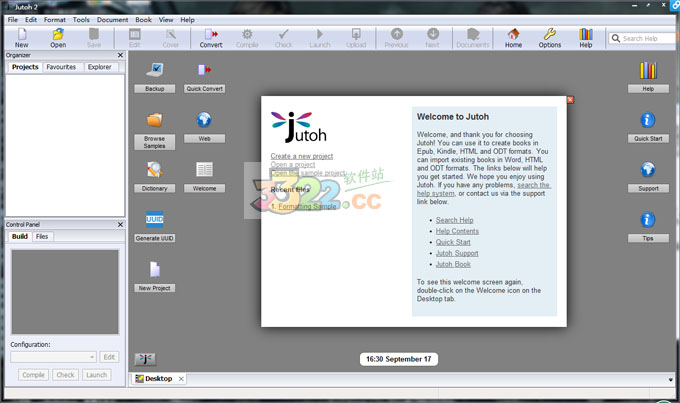Open the Document menu
The image size is (680, 403).
(112, 20)
